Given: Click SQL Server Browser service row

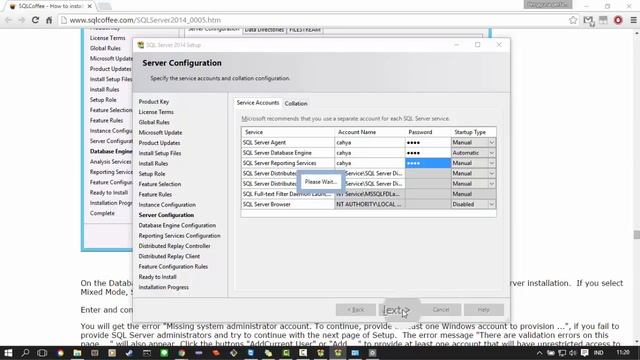Looking at the screenshot, I should 368,204.
